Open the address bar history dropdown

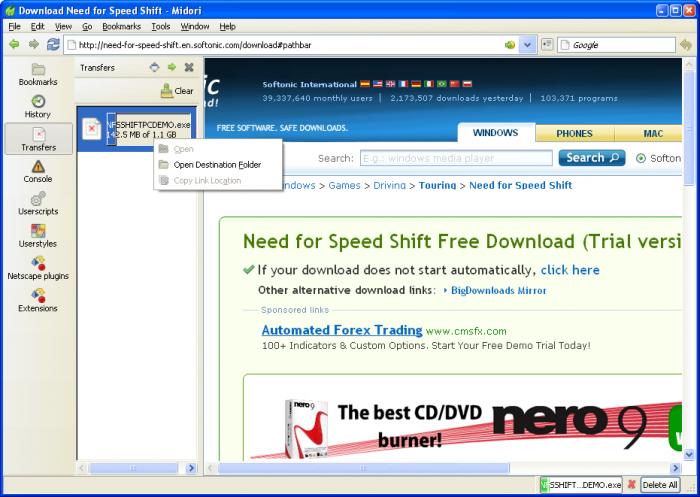[527, 45]
